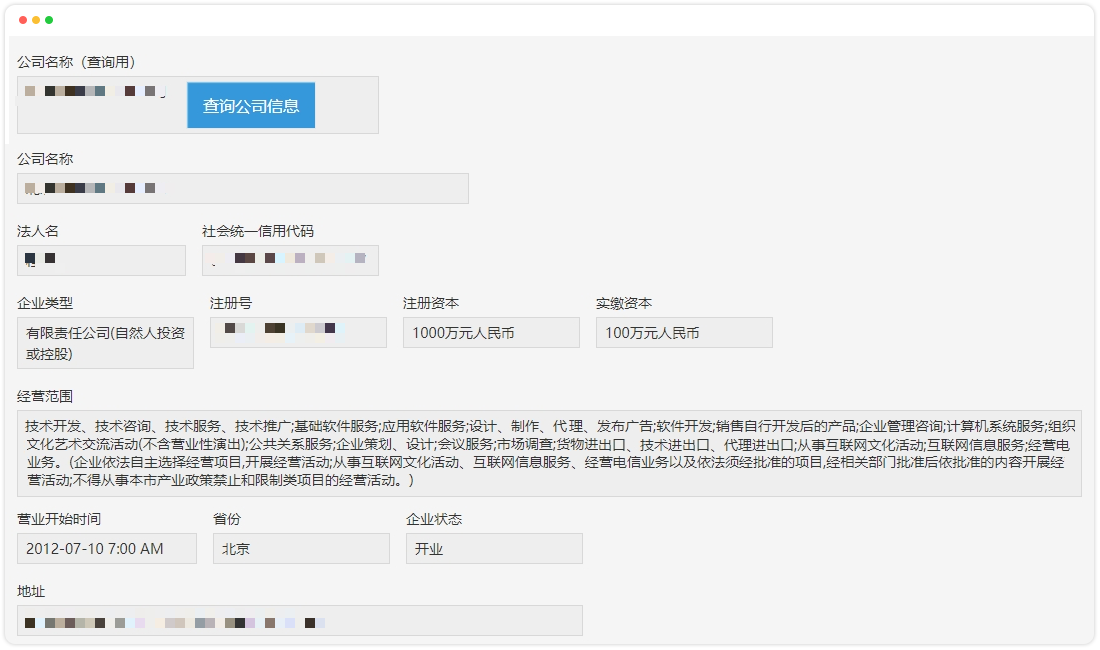The image size is (1100, 650).
Task: Click the 经营范围 label
Action: [x=45, y=396]
